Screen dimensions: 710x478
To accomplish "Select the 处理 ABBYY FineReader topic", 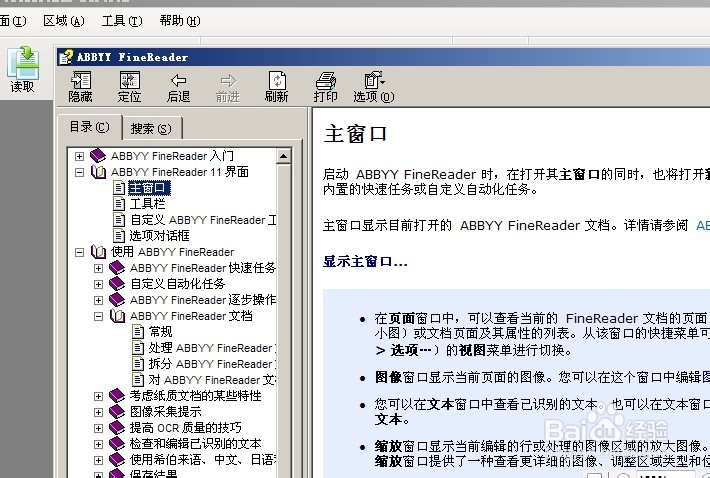I will pos(212,348).
